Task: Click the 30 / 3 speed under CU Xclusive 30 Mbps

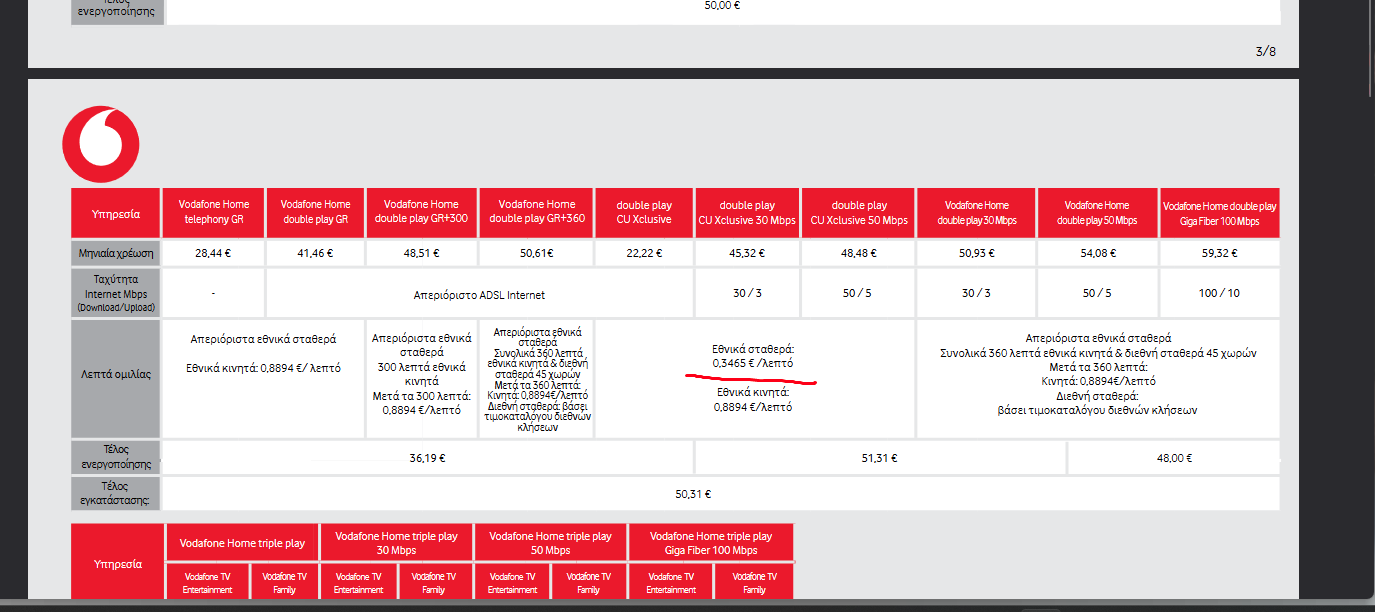Action: (748, 293)
